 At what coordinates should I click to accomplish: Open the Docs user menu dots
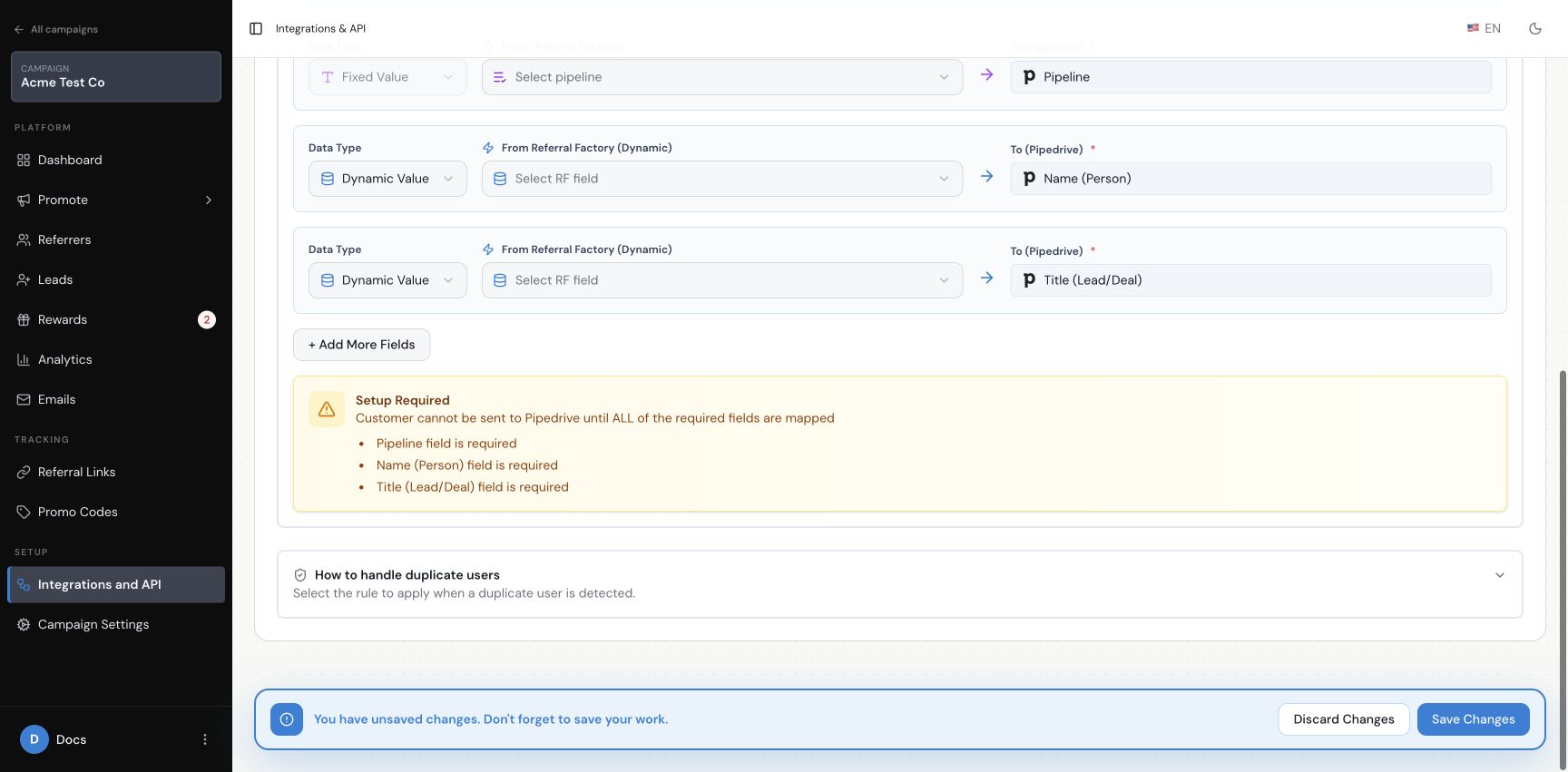[205, 739]
